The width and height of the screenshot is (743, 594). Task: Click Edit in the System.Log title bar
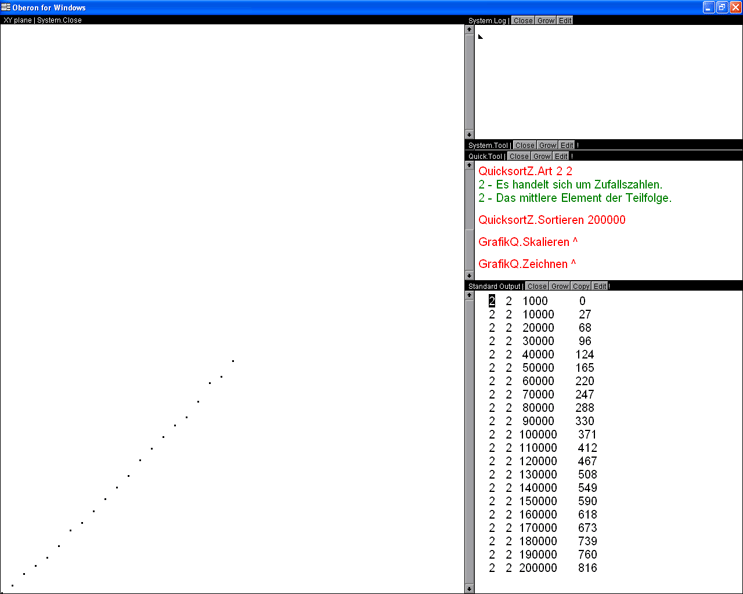tap(566, 20)
